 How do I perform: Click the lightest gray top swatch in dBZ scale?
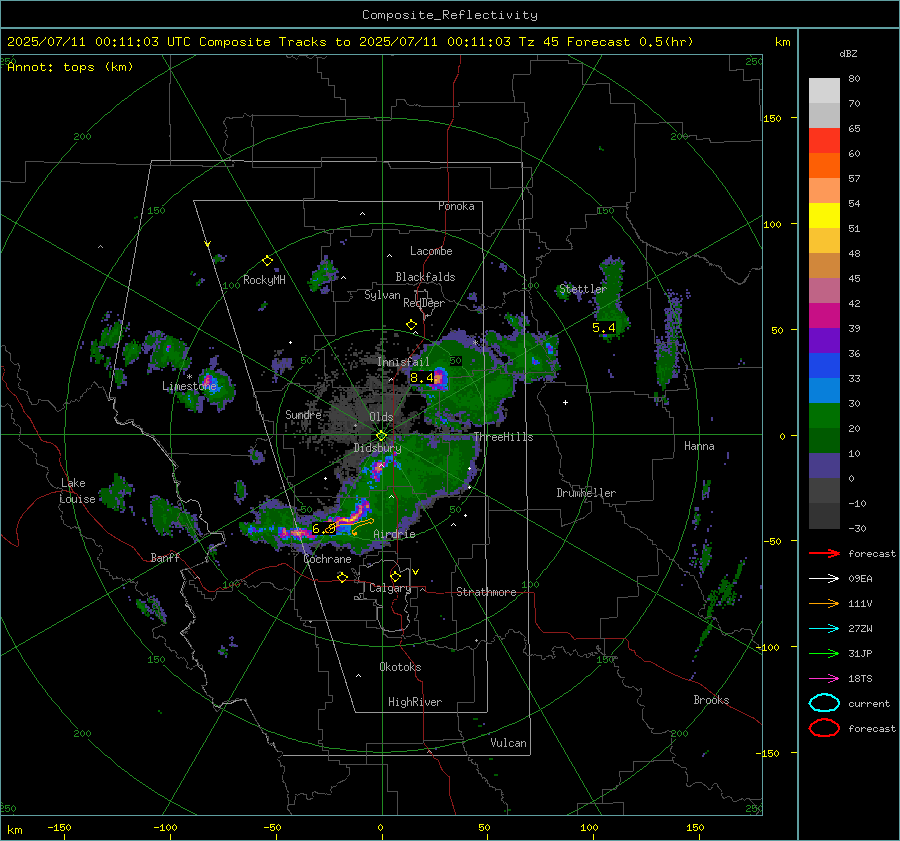pyautogui.click(x=824, y=90)
